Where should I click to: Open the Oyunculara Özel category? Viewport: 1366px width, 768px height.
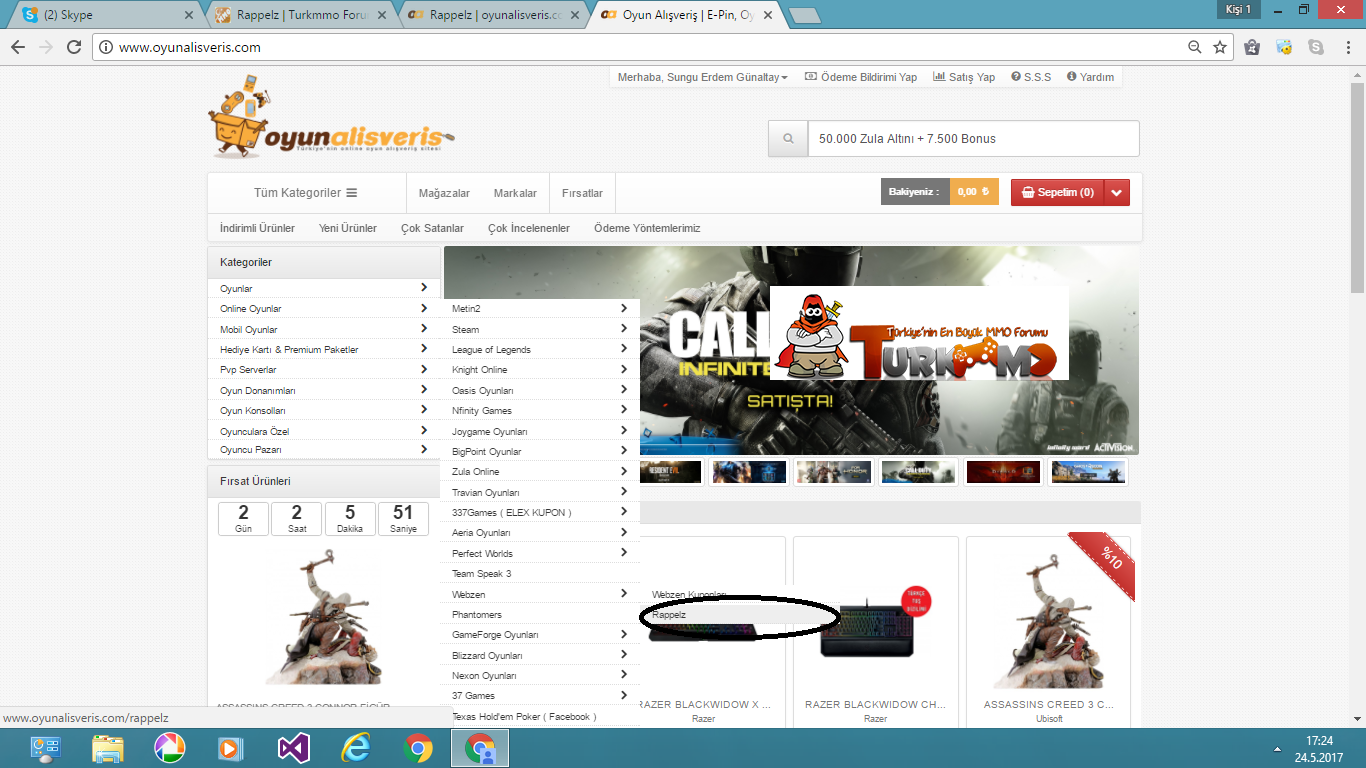pos(324,431)
